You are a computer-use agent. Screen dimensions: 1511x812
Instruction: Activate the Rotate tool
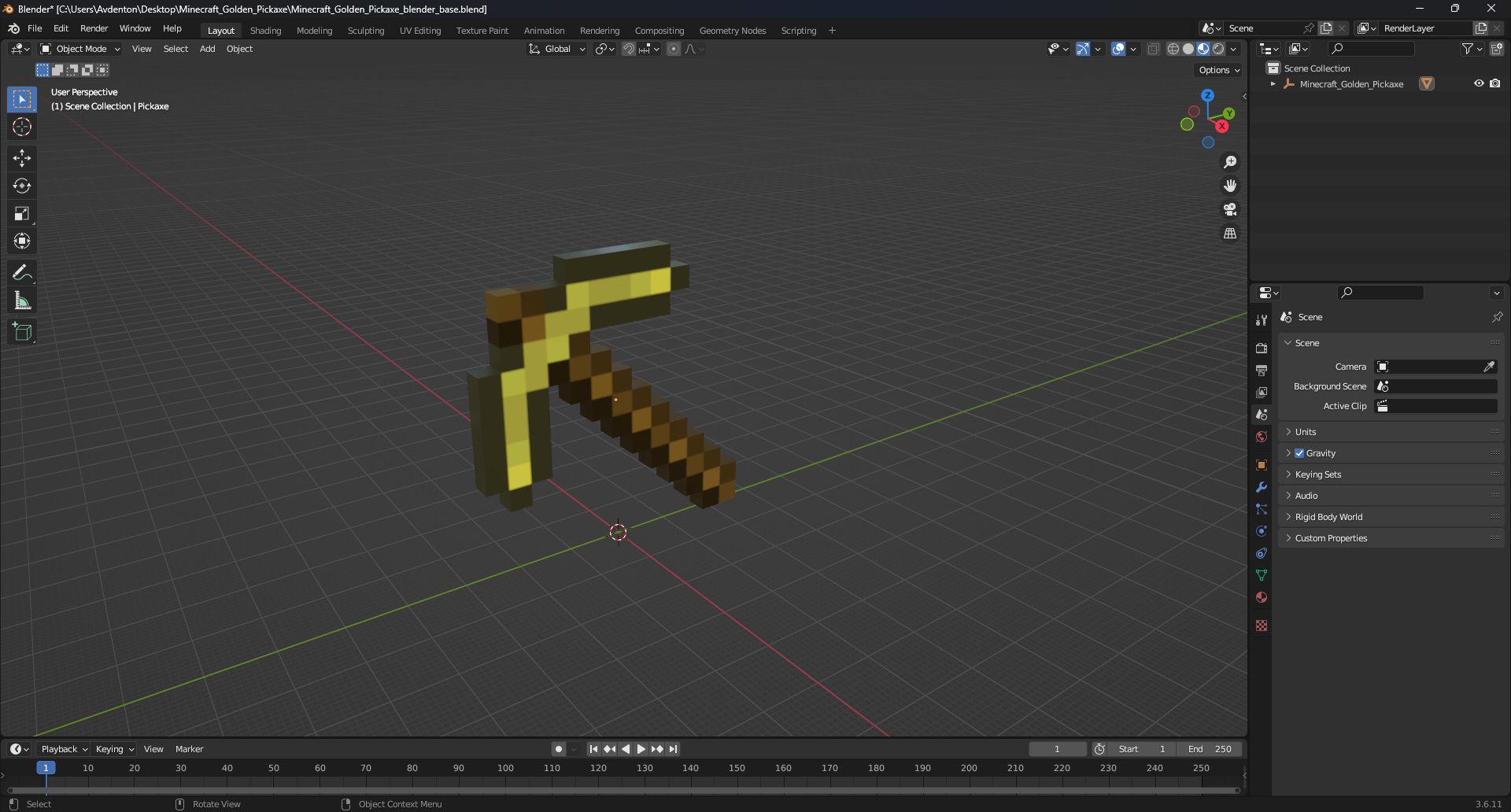pyautogui.click(x=22, y=186)
